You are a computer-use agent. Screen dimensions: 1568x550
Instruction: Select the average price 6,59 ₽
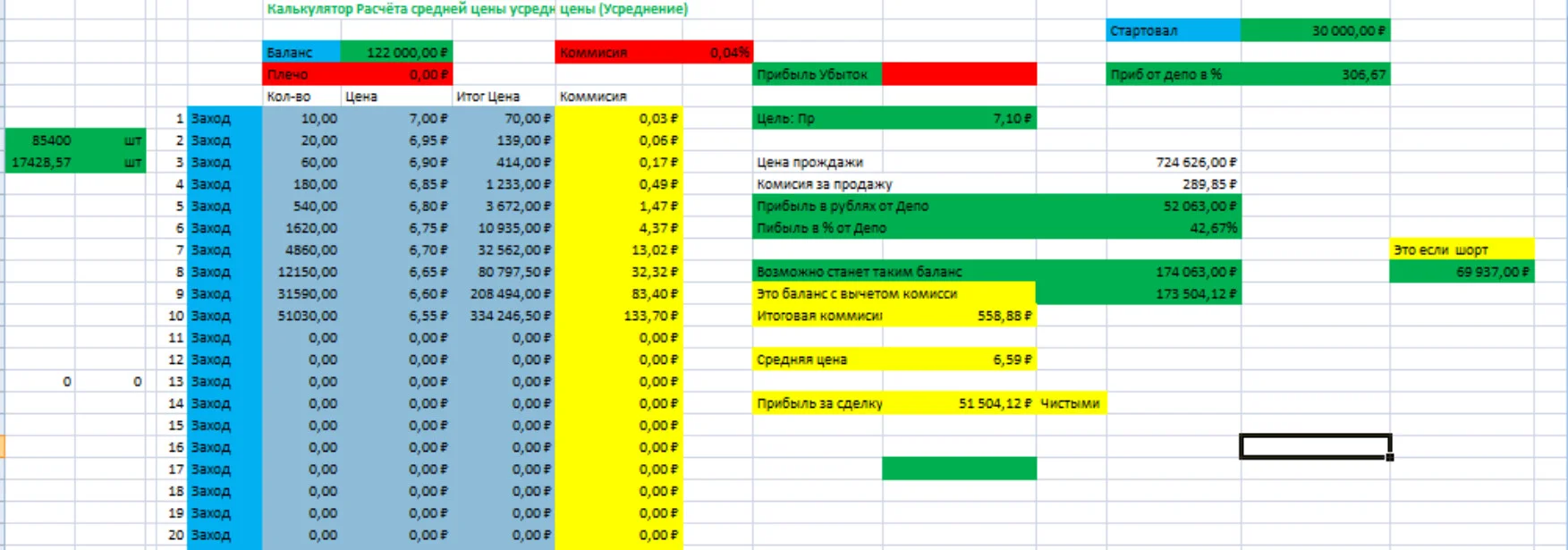coord(959,360)
